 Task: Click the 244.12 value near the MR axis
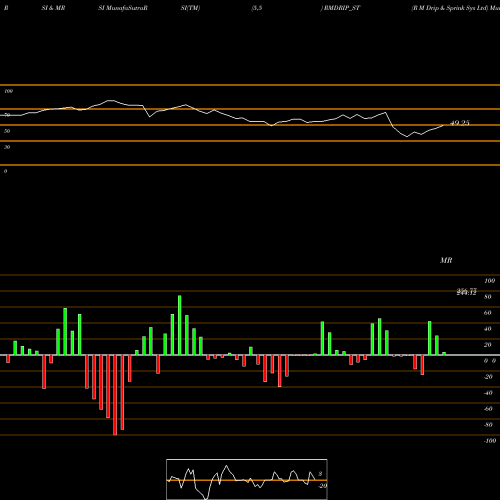point(466,293)
